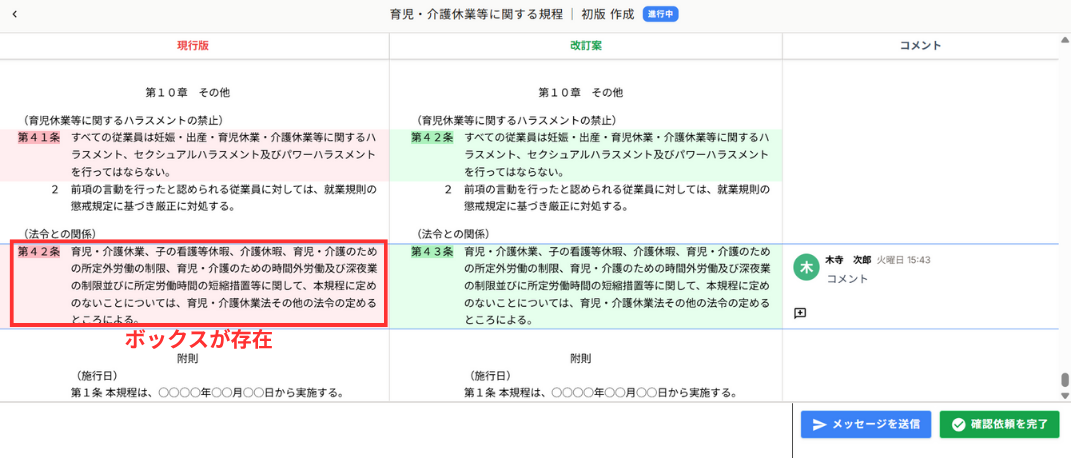Click the checkmark icon on the complete button
1072x458 pixels.
pyautogui.click(x=958, y=425)
